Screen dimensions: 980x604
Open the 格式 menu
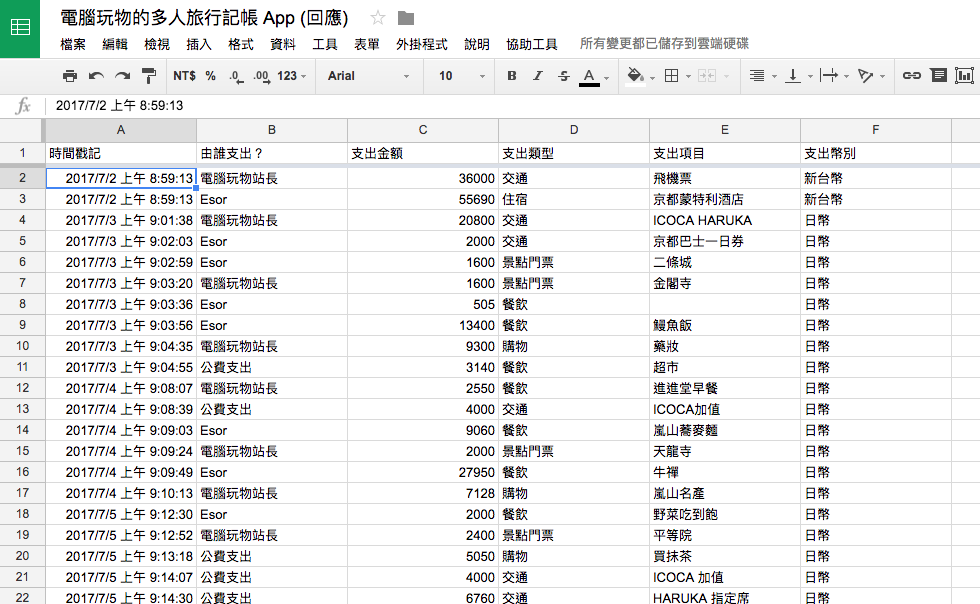point(241,44)
